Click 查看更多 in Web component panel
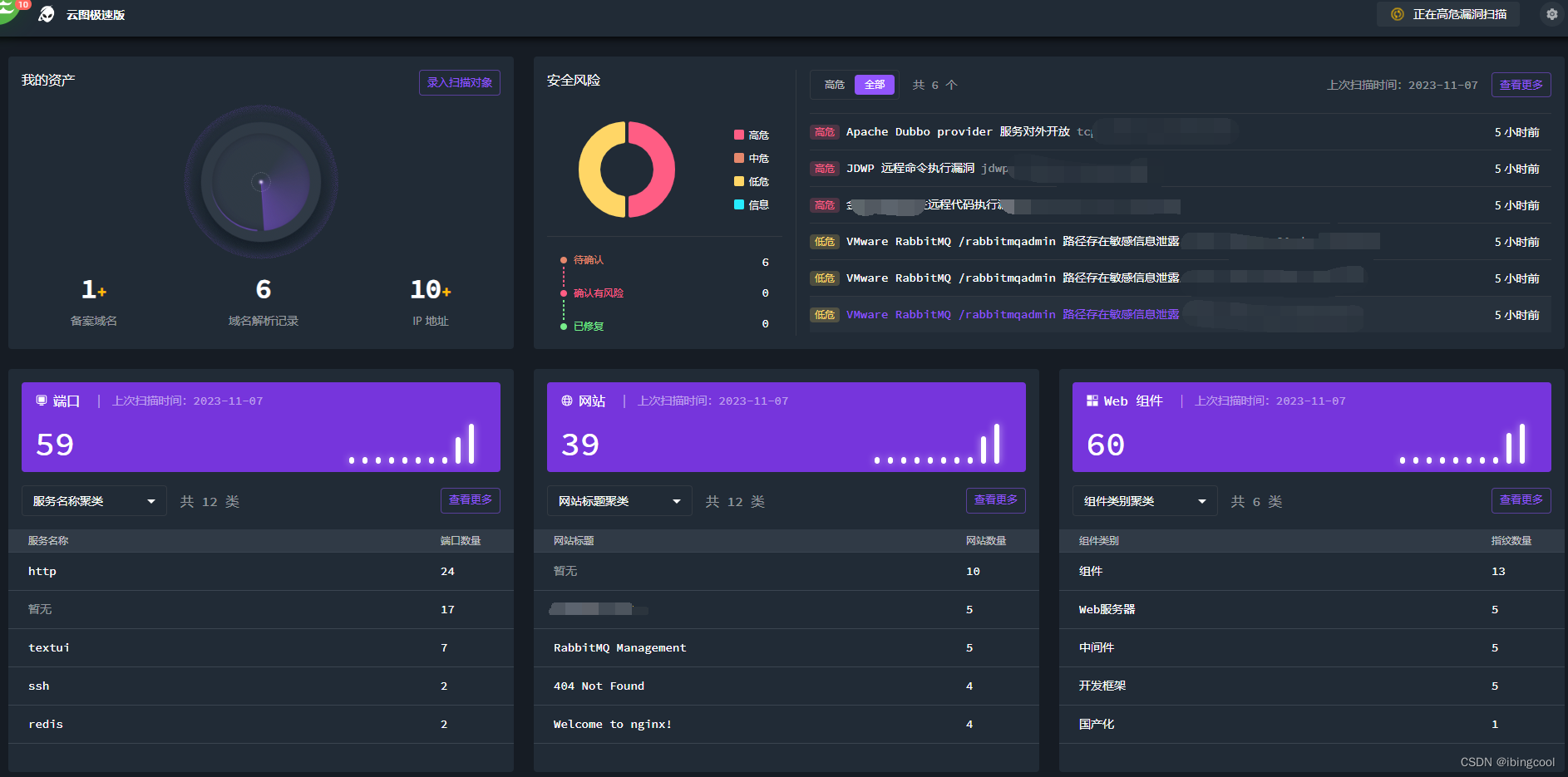This screenshot has height=777, width=1568. 1521,500
